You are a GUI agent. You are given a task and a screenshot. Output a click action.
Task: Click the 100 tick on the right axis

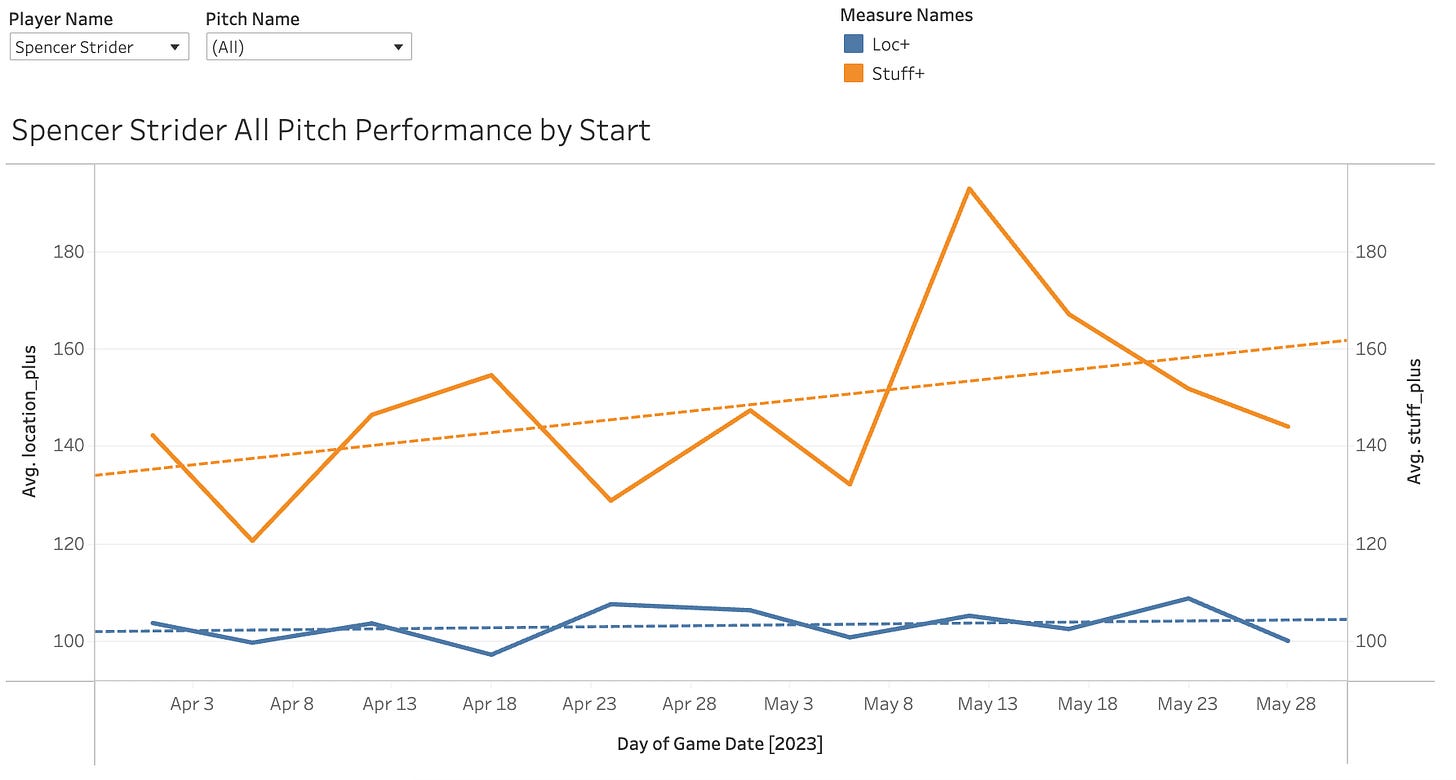click(x=1372, y=641)
